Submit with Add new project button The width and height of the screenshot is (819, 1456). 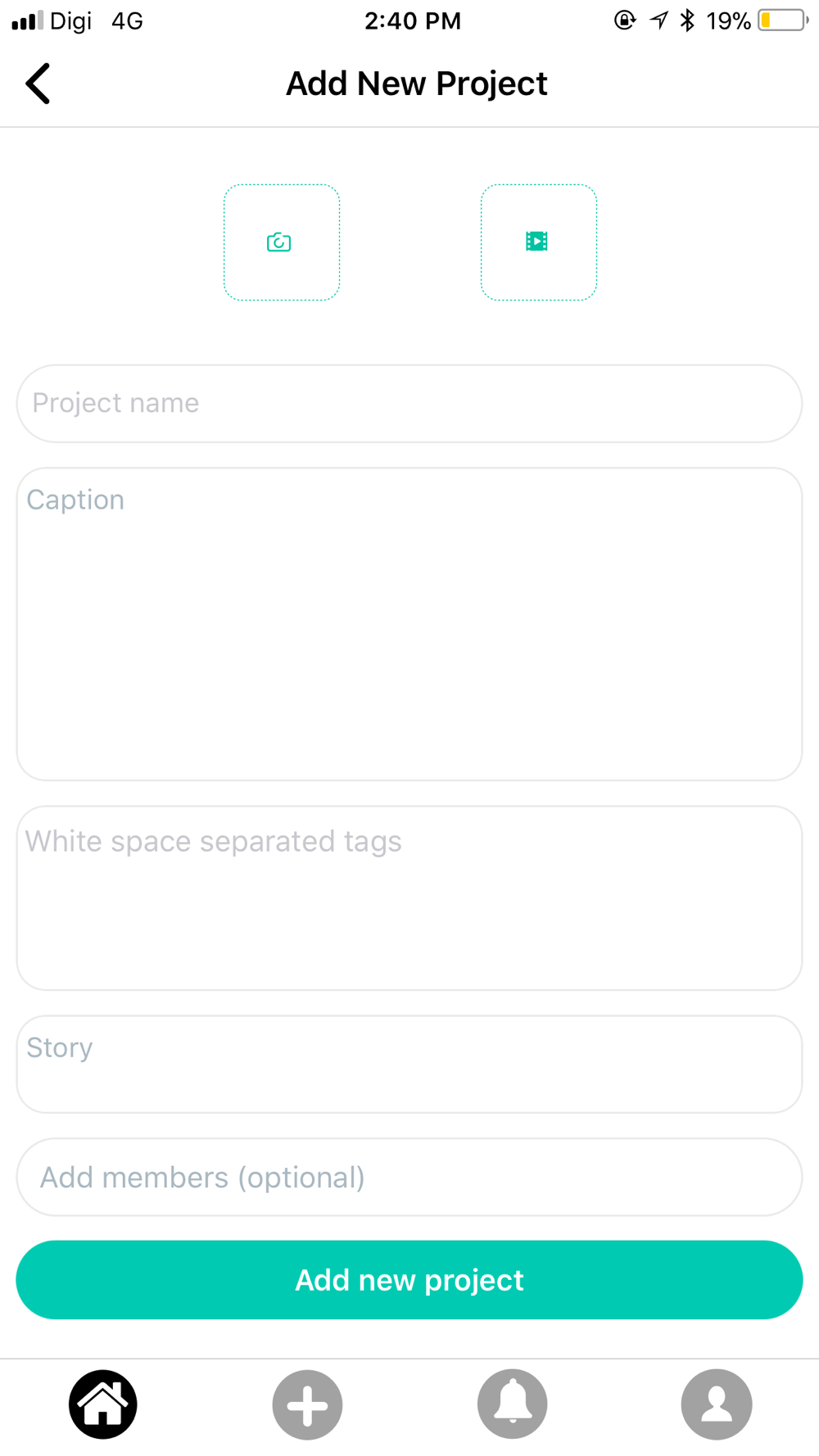click(409, 1280)
